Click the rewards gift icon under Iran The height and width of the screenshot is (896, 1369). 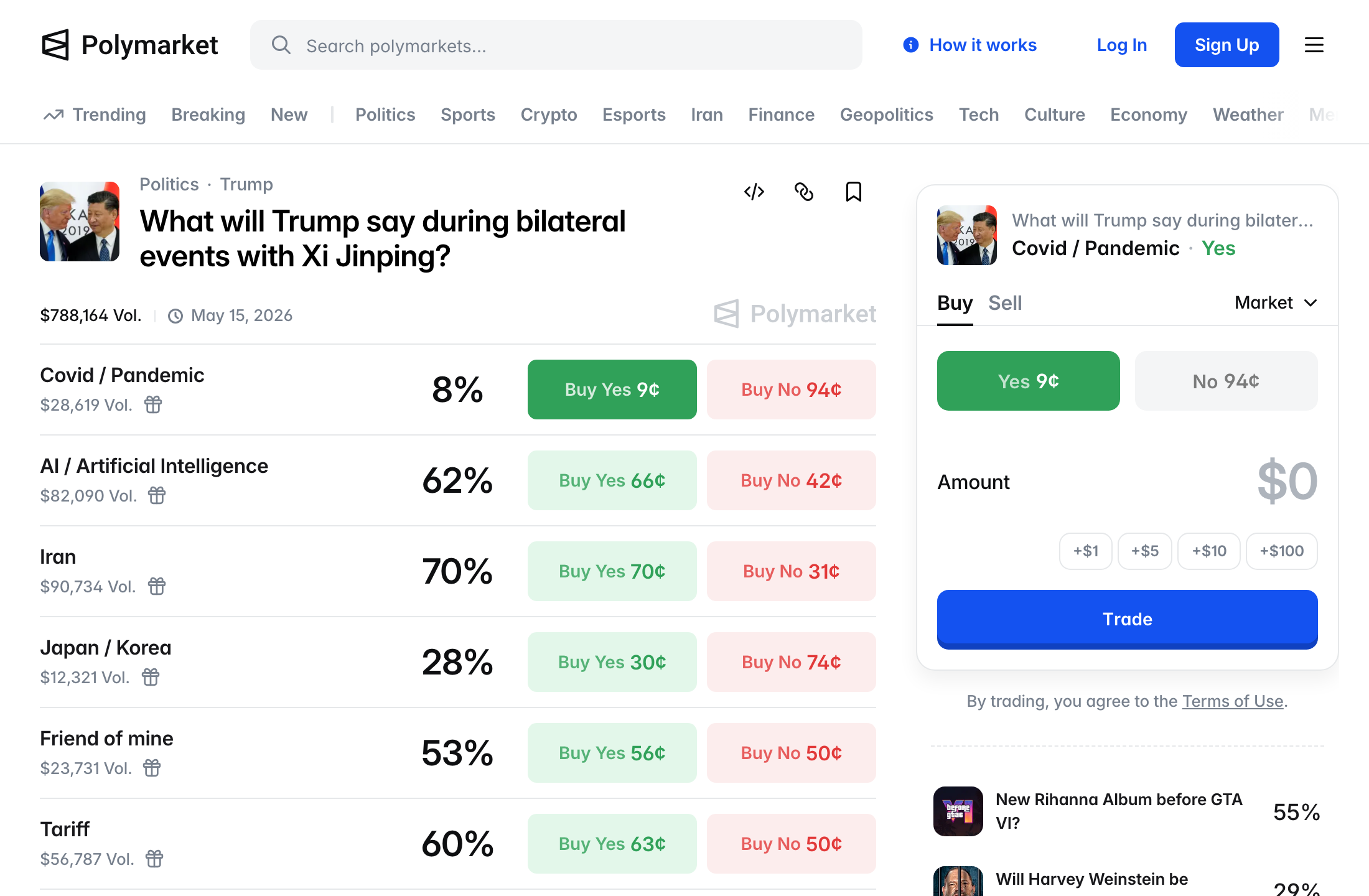157,587
